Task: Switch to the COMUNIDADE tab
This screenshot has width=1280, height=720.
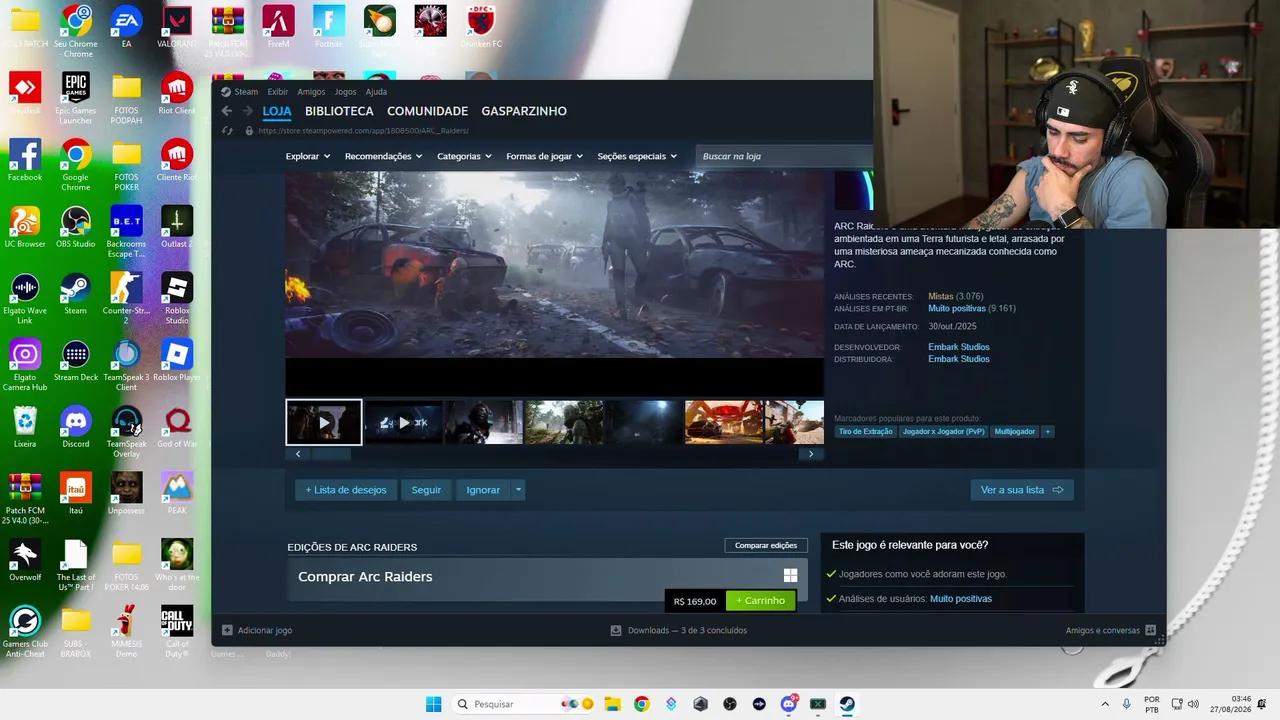Action: (x=427, y=111)
